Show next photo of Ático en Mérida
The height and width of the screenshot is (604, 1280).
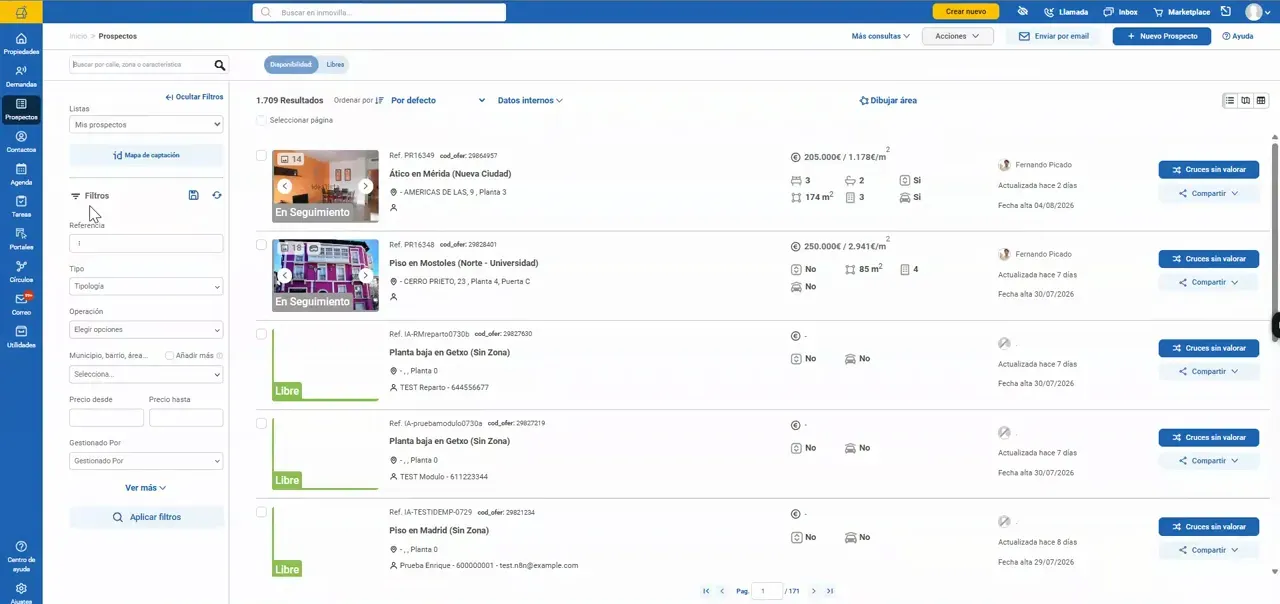click(366, 186)
